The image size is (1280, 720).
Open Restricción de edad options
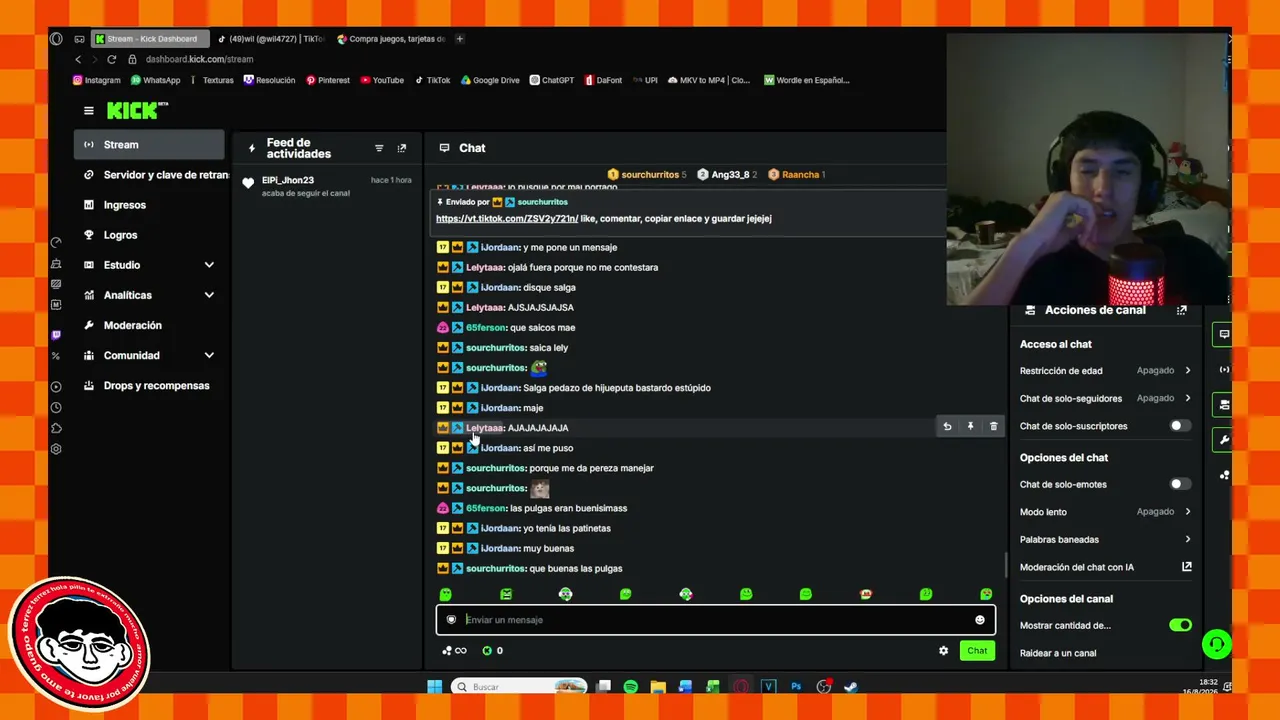1106,370
